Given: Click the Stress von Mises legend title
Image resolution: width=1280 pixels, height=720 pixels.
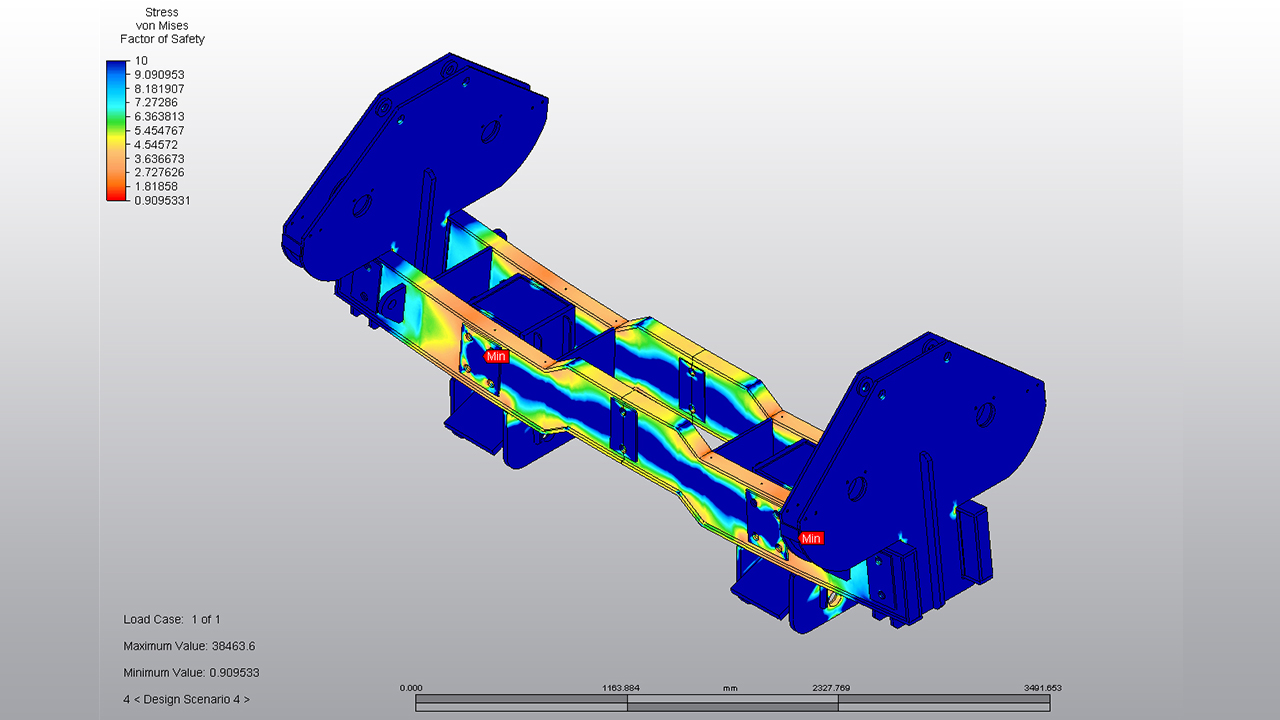Looking at the screenshot, I should coord(162,26).
